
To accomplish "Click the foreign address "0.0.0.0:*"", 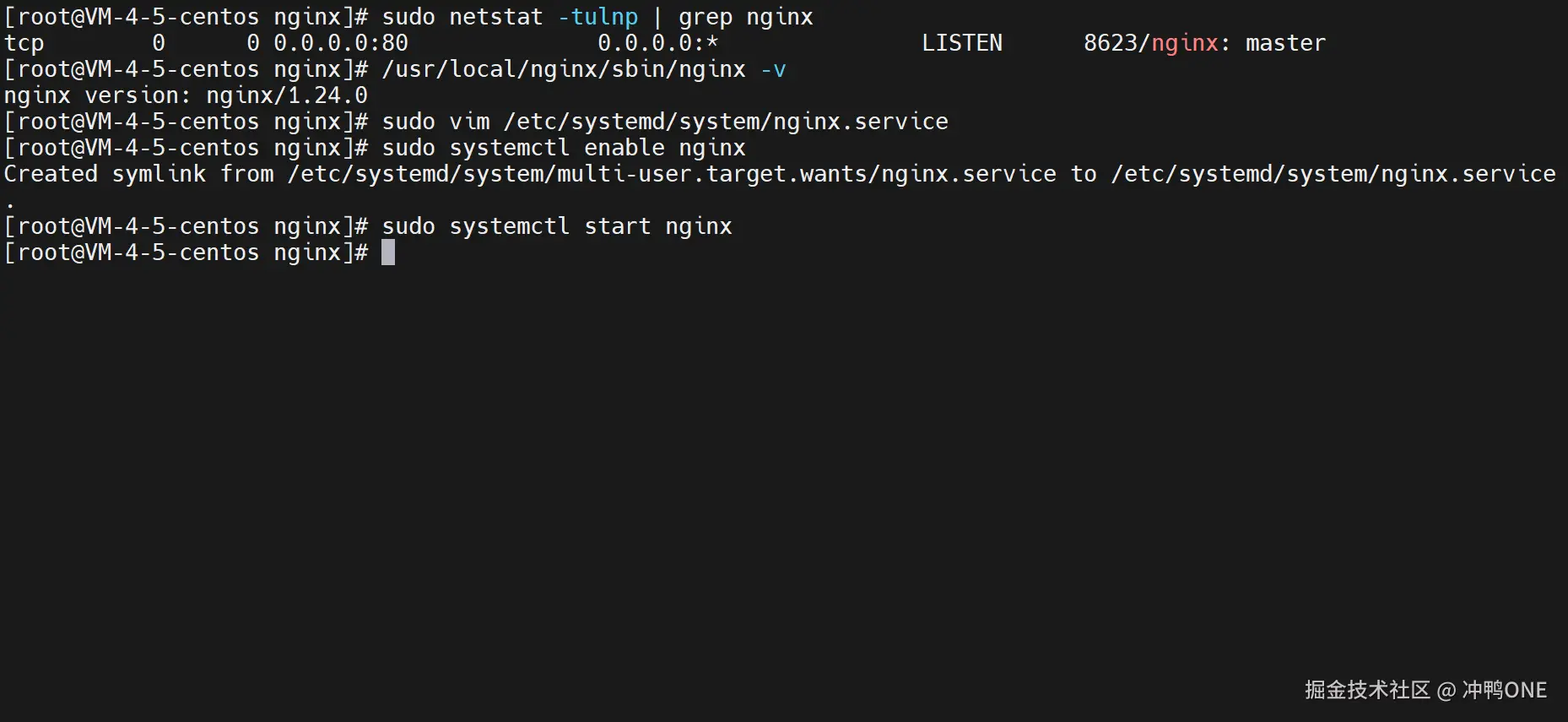I will click(657, 43).
